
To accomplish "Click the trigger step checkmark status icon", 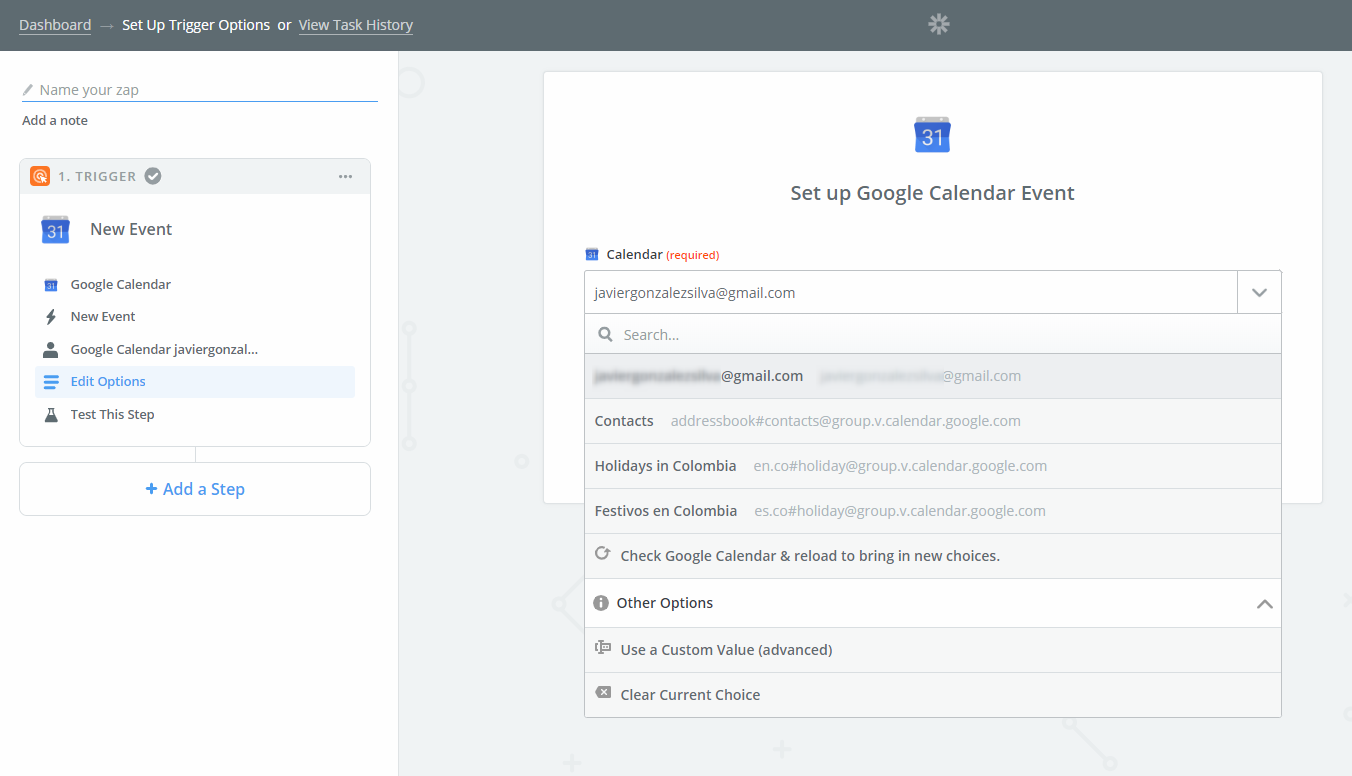I will coord(153,176).
